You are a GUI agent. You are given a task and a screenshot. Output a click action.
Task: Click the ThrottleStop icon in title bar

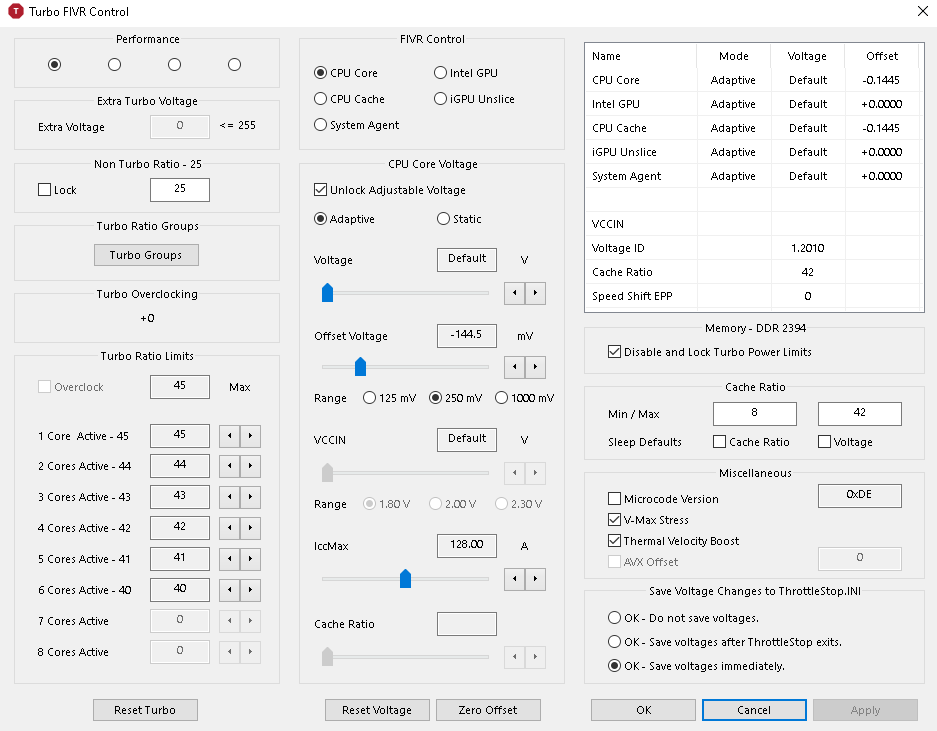tap(16, 12)
